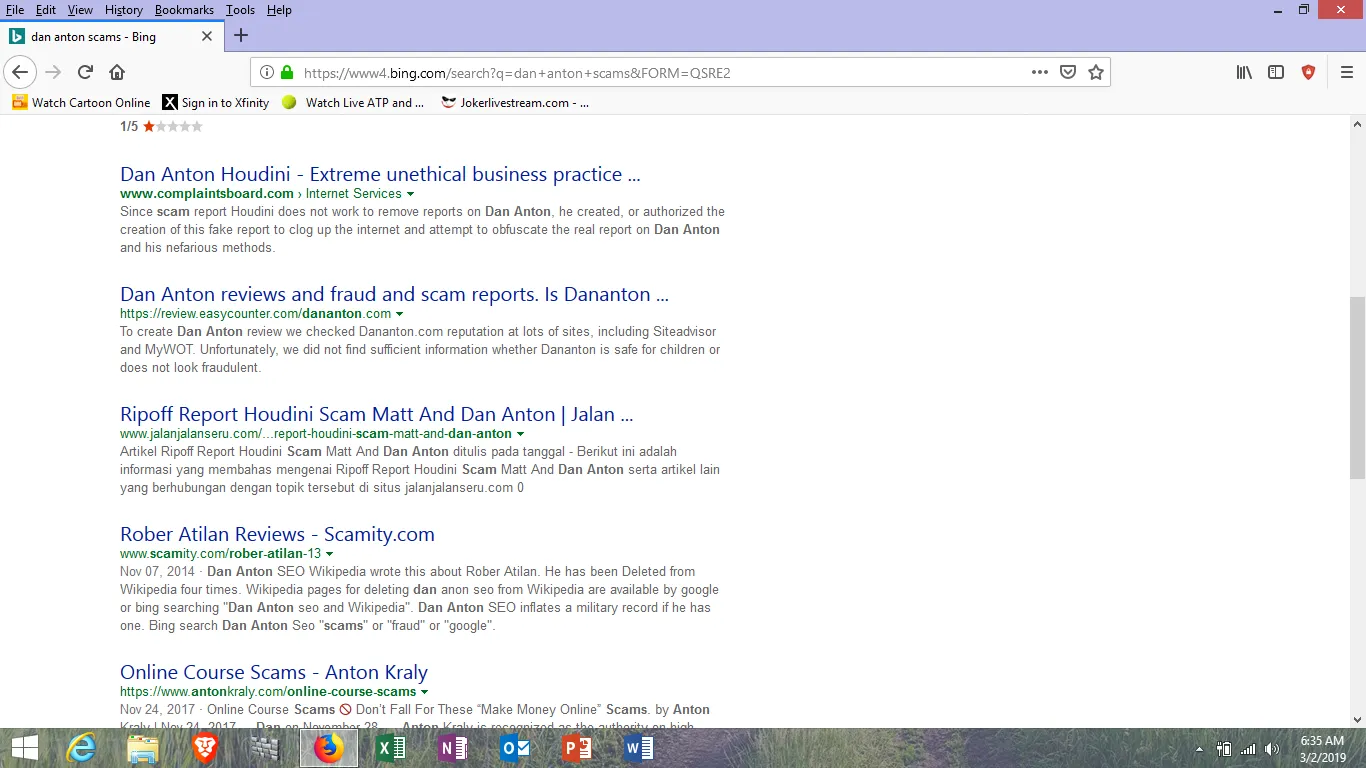
Task: Click the green secure padlock icon
Action: click(x=287, y=72)
